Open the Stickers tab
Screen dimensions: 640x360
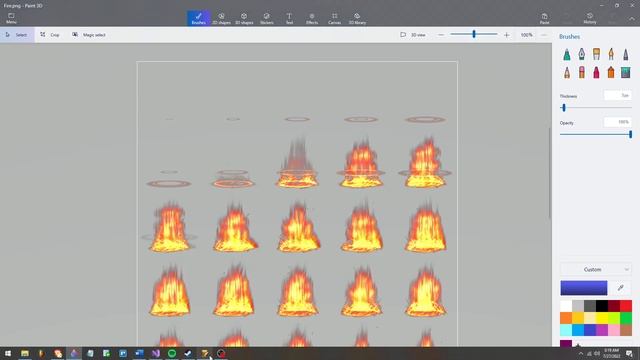coord(267,18)
